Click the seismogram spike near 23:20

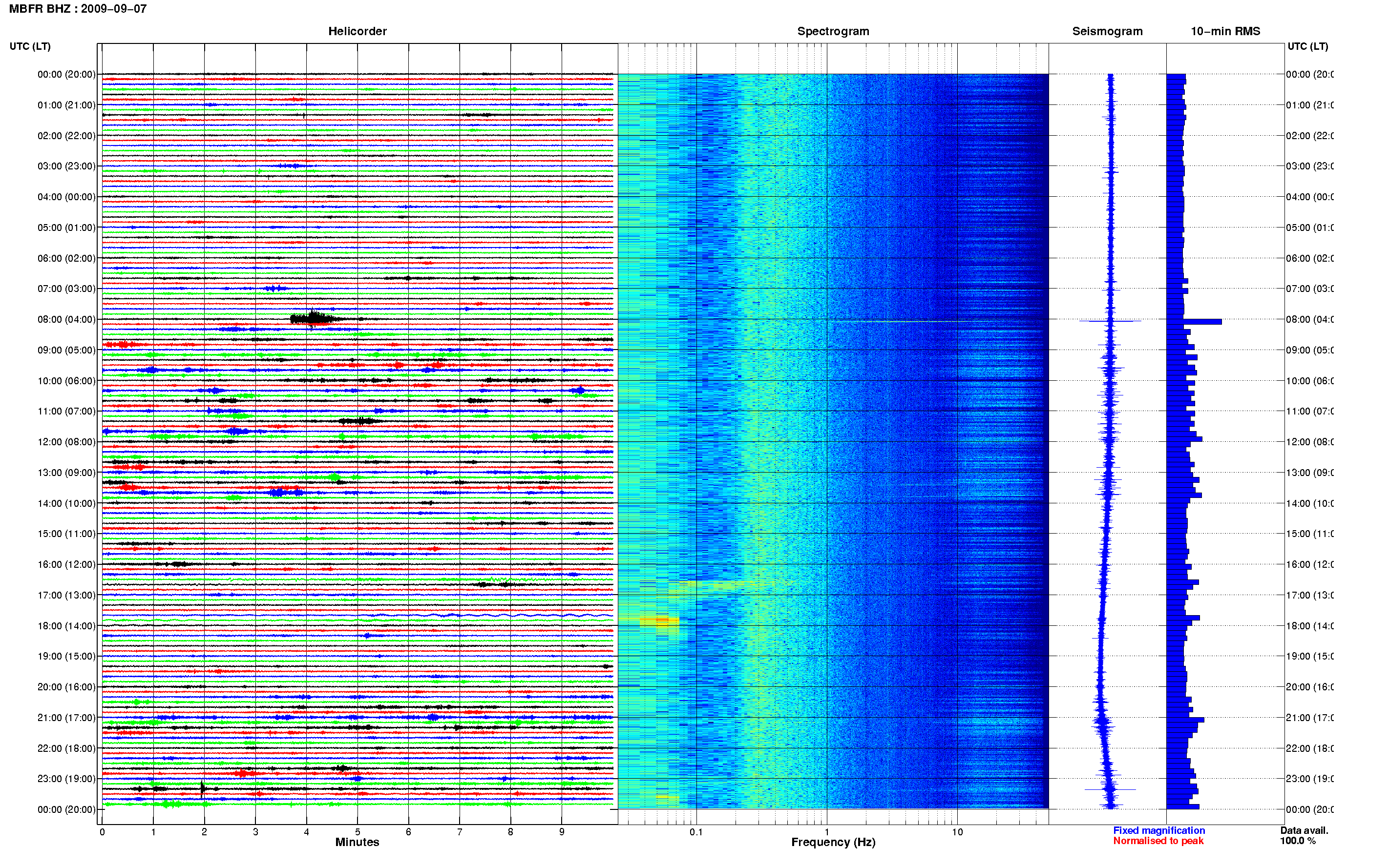point(1110,789)
